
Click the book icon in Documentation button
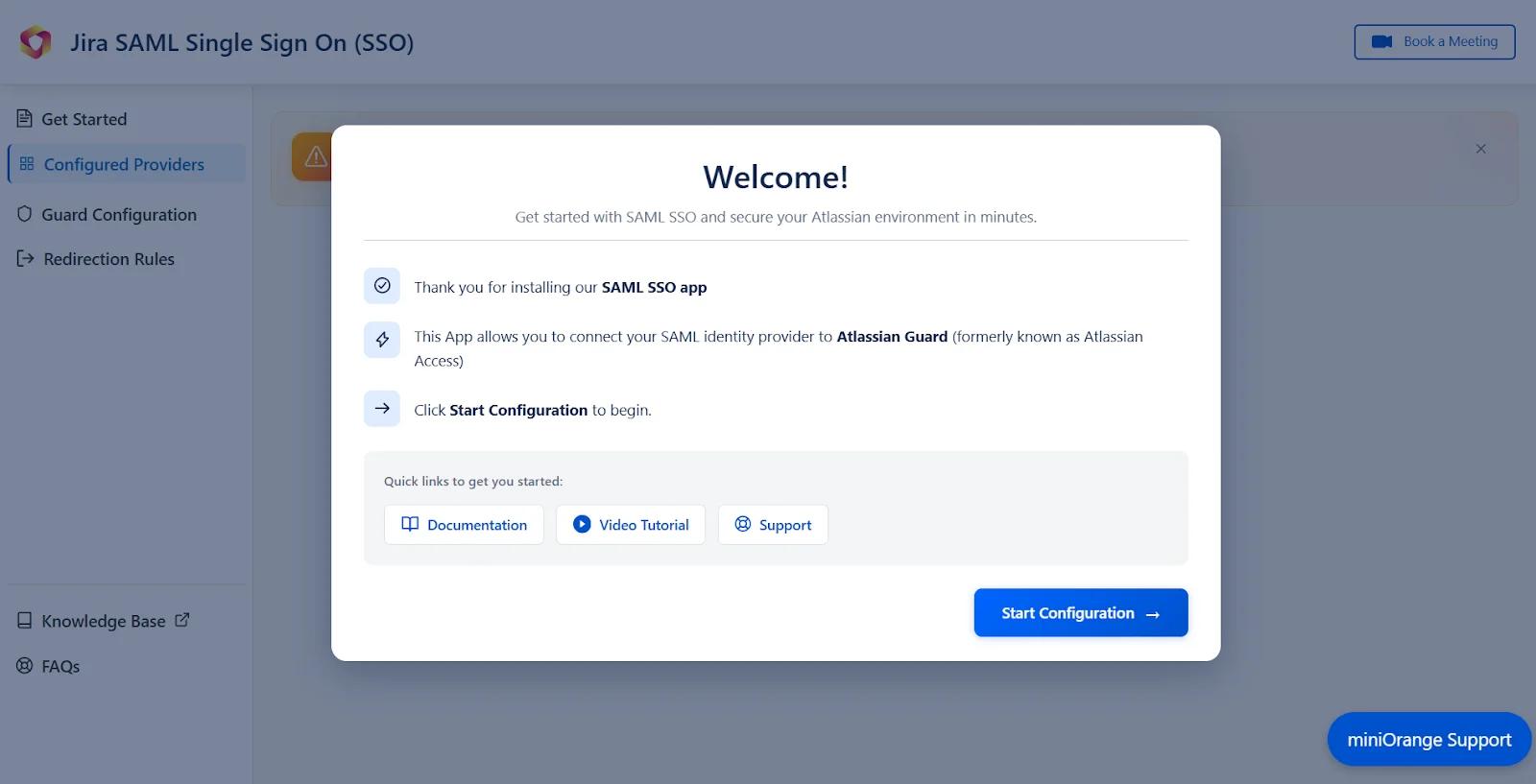coord(410,524)
